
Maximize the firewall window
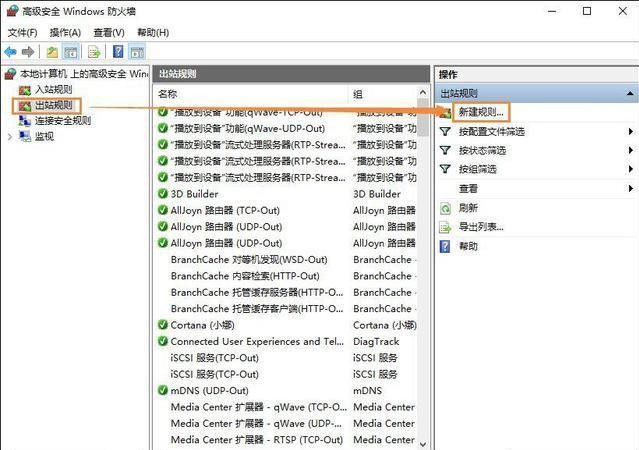click(x=587, y=11)
